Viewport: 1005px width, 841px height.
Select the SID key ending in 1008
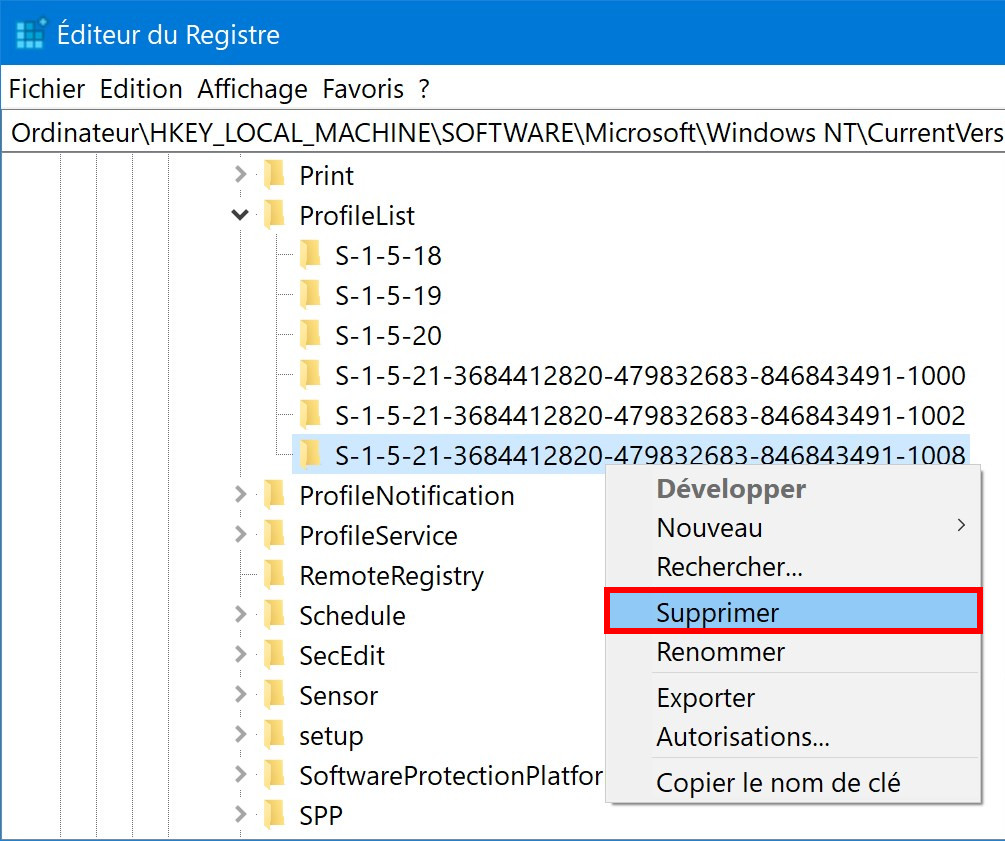pos(650,455)
